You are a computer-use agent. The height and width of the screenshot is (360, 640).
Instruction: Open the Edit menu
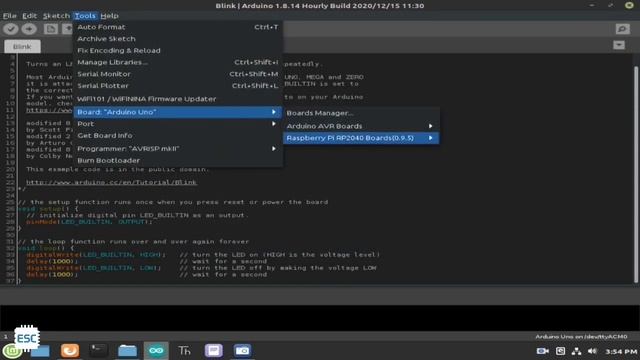pyautogui.click(x=29, y=16)
